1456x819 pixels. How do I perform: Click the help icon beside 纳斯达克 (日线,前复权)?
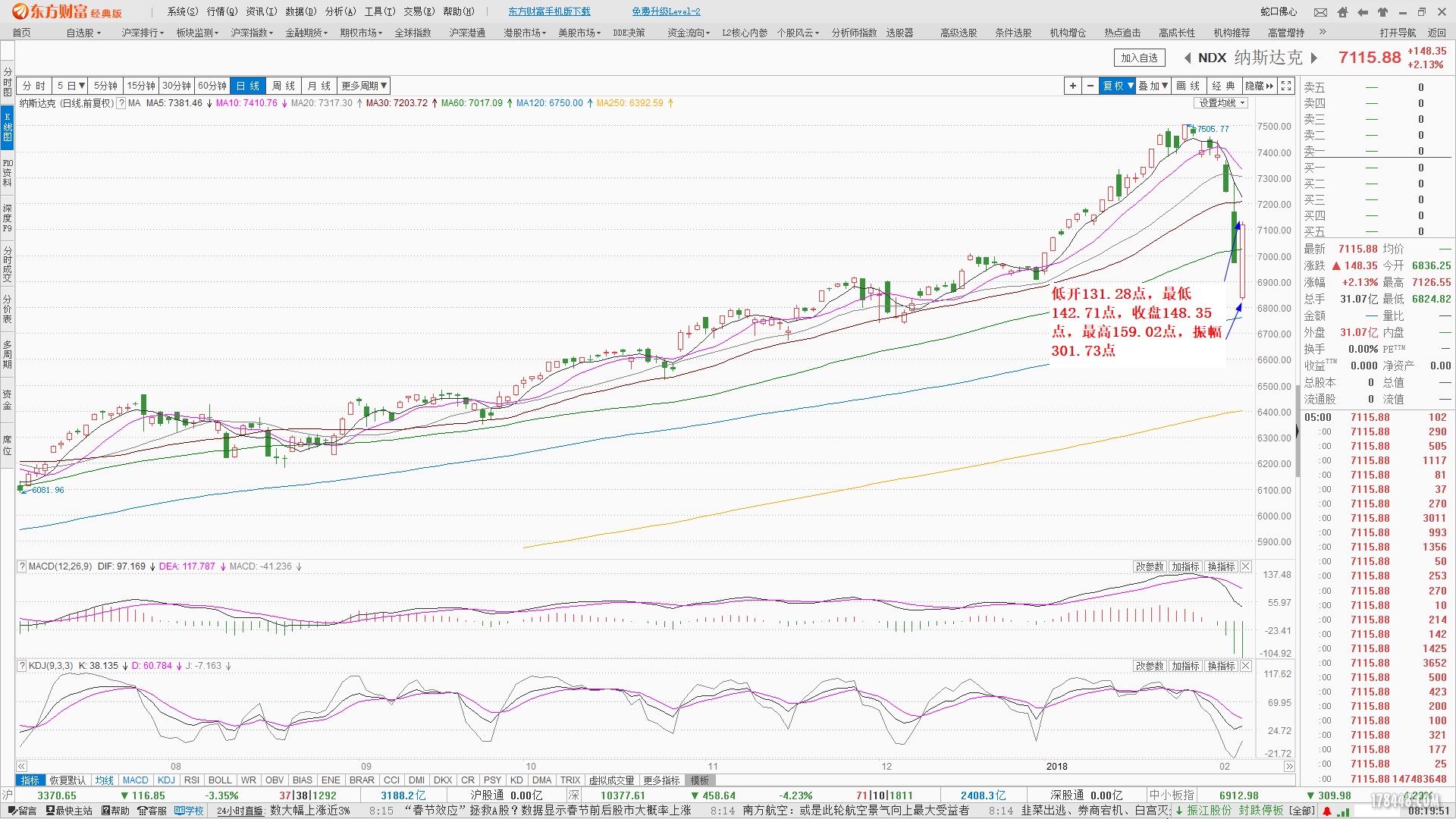pyautogui.click(x=121, y=103)
